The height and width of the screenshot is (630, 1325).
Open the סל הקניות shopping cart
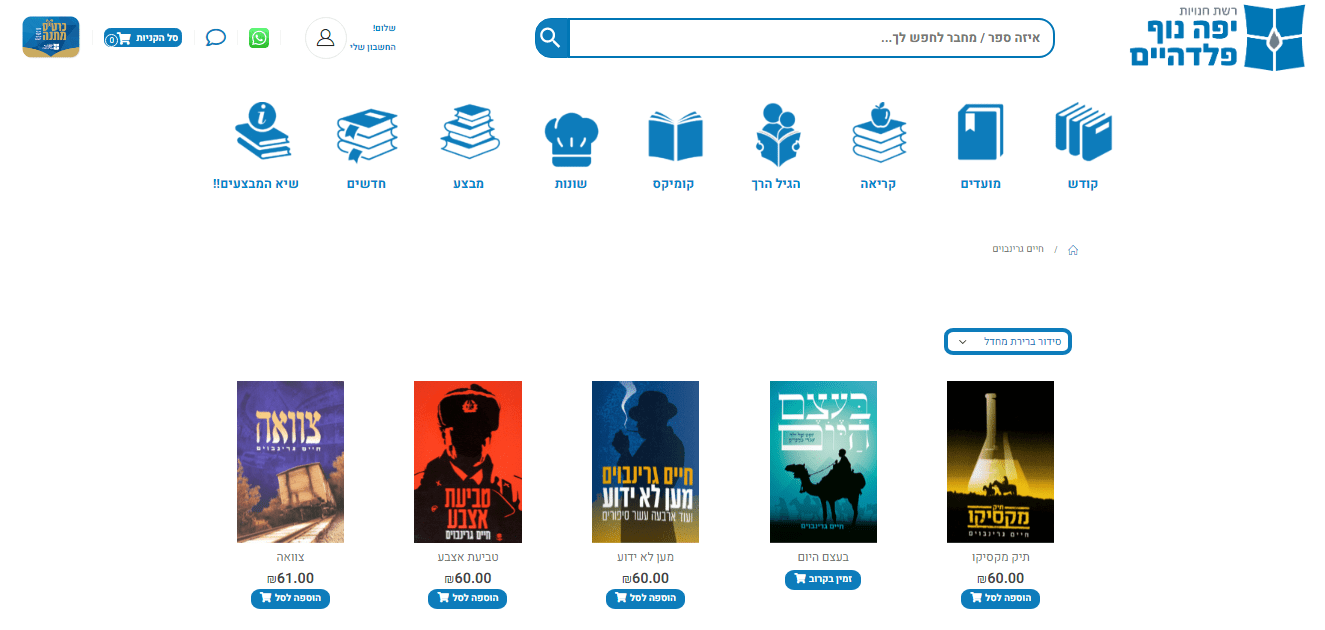tap(141, 38)
